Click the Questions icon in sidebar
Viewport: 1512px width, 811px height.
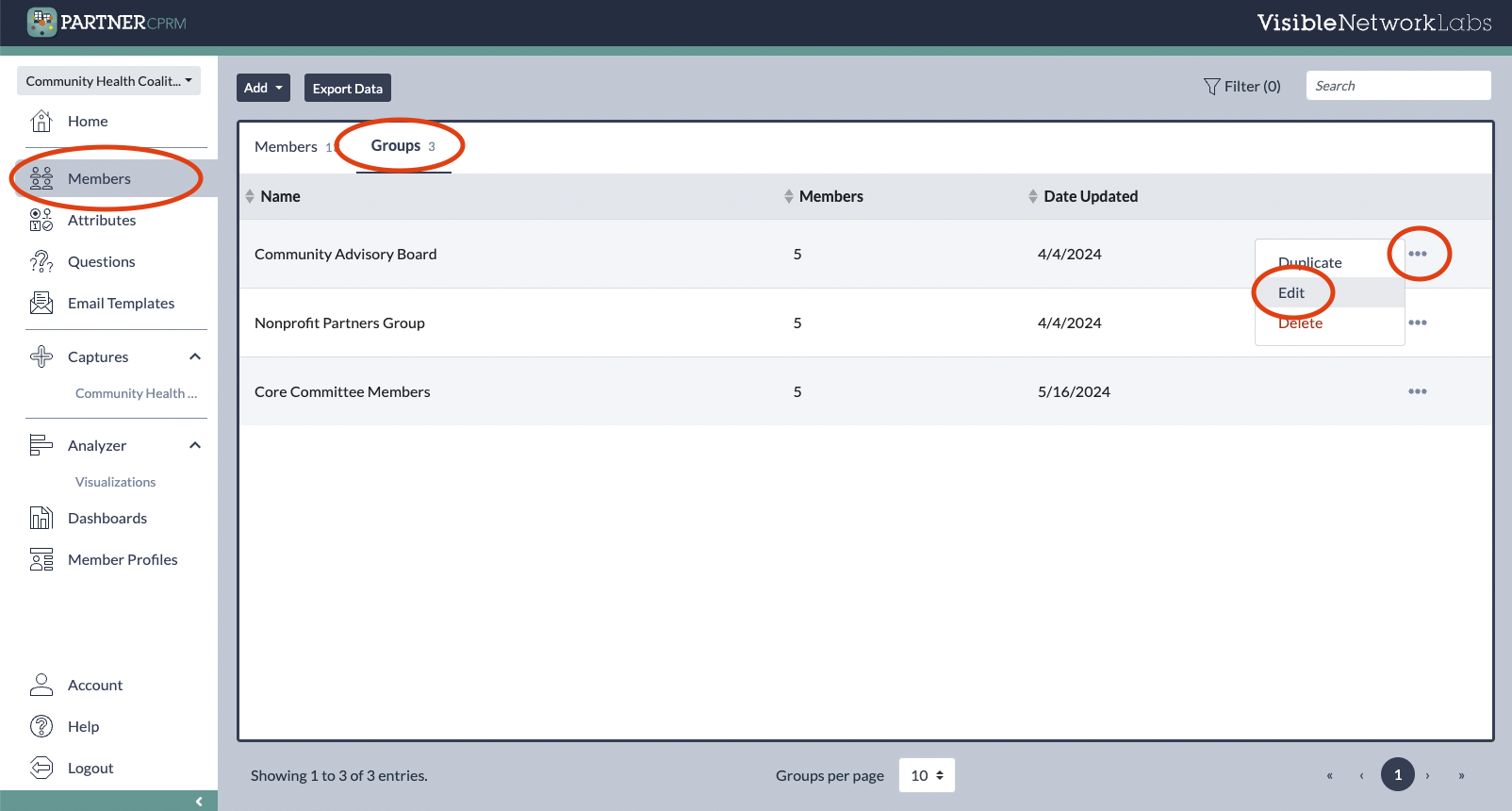point(41,261)
